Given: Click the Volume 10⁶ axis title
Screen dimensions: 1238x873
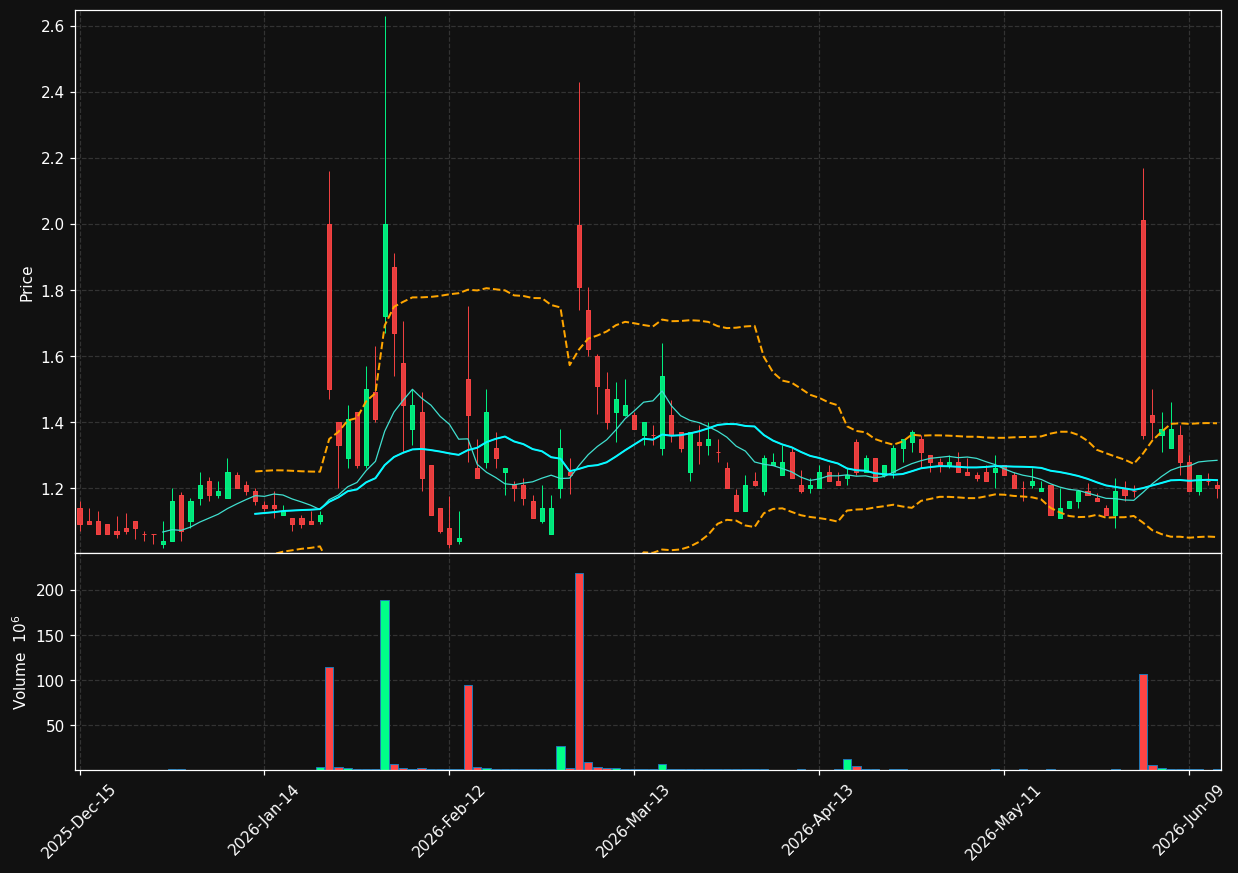Looking at the screenshot, I should [20, 662].
